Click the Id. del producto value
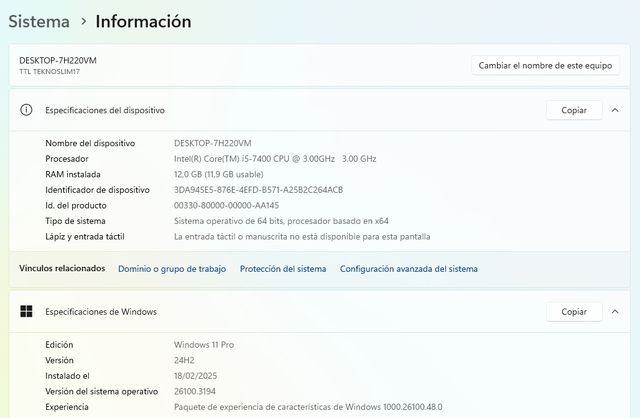This screenshot has height=418, width=640. (226, 205)
